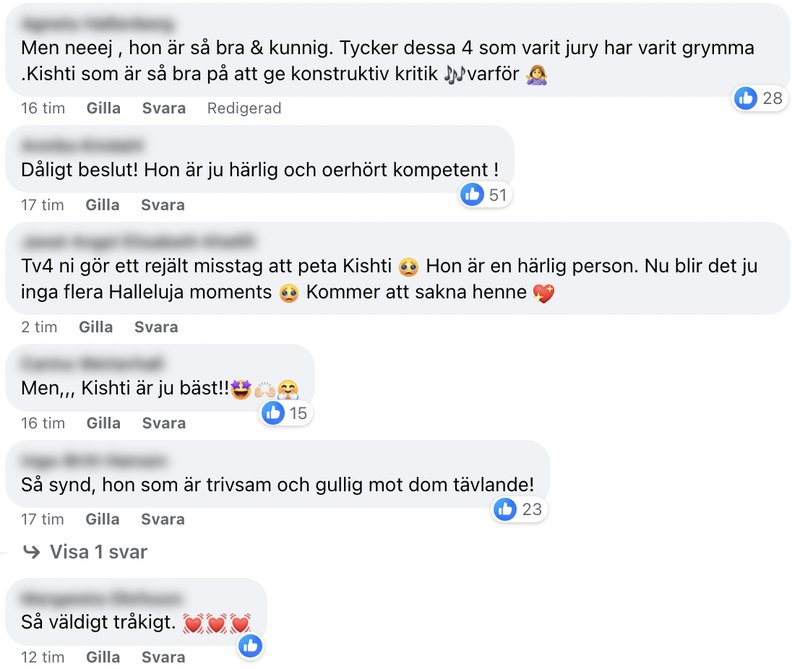Like the 'Tv4 ni gör' comment via Gilla
The image size is (800, 669).
click(x=96, y=327)
